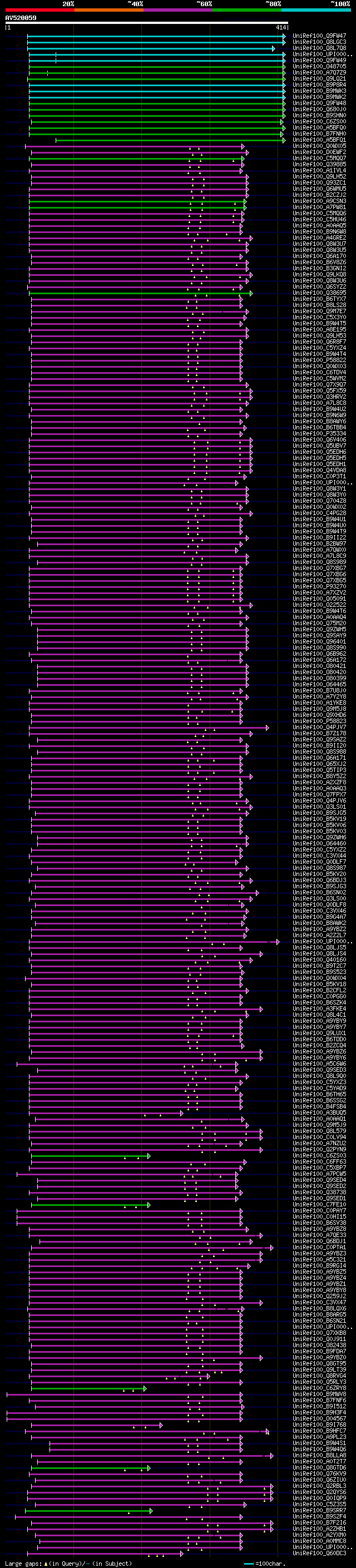Open hit UniRef100_Q8LGC3
This screenshot has width=356, height=1568.
coord(319,42)
